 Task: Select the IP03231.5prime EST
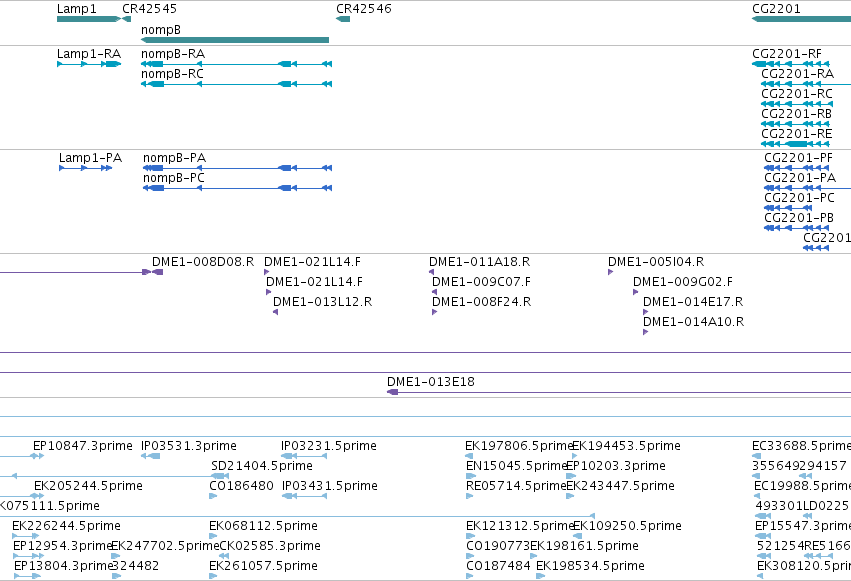pyautogui.click(x=329, y=446)
